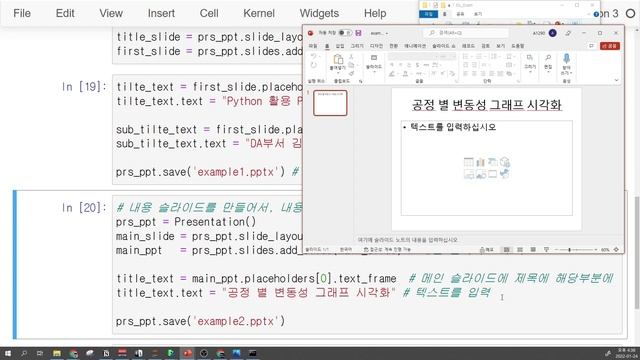Click the align left icon
The width and height of the screenshot is (640, 360).
[466, 74]
